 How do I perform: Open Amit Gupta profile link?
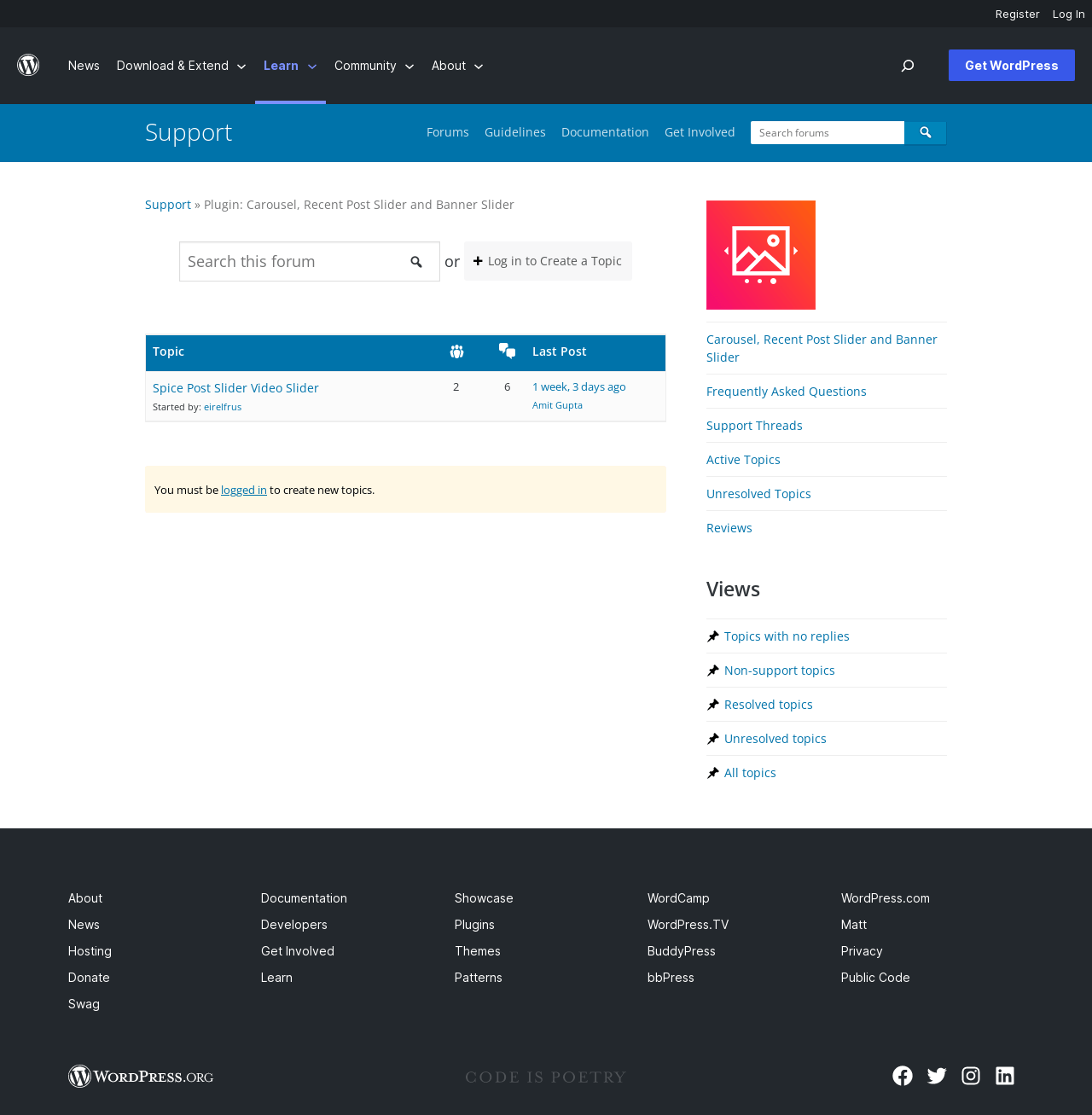tap(557, 405)
